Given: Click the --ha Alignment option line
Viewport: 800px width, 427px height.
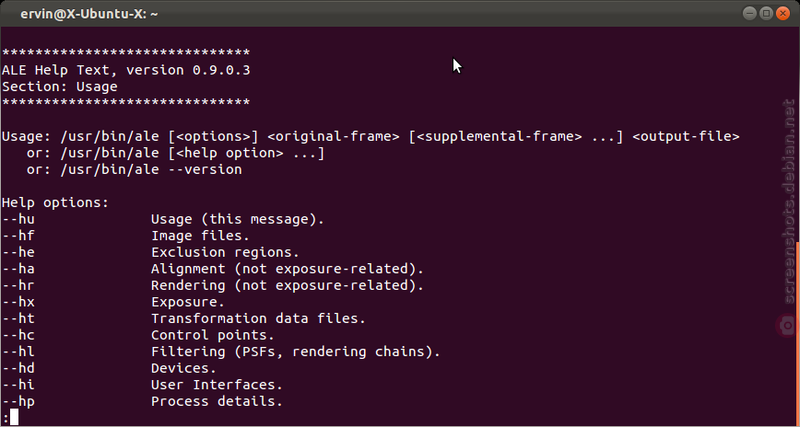Looking at the screenshot, I should click(213, 269).
